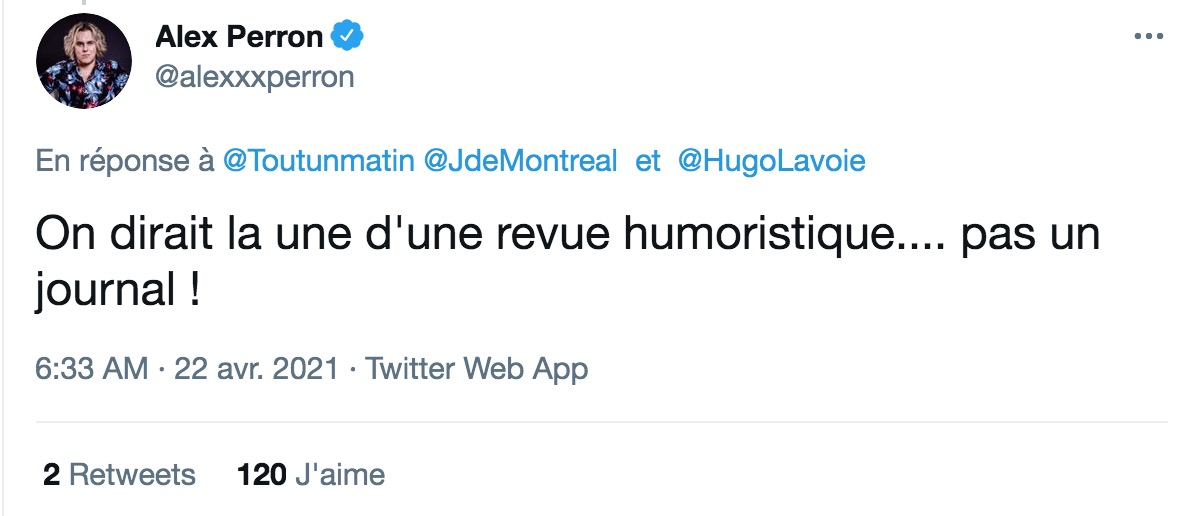The image size is (1194, 516).
Task: Open the 6:33 AM timestamp
Action: [91, 369]
